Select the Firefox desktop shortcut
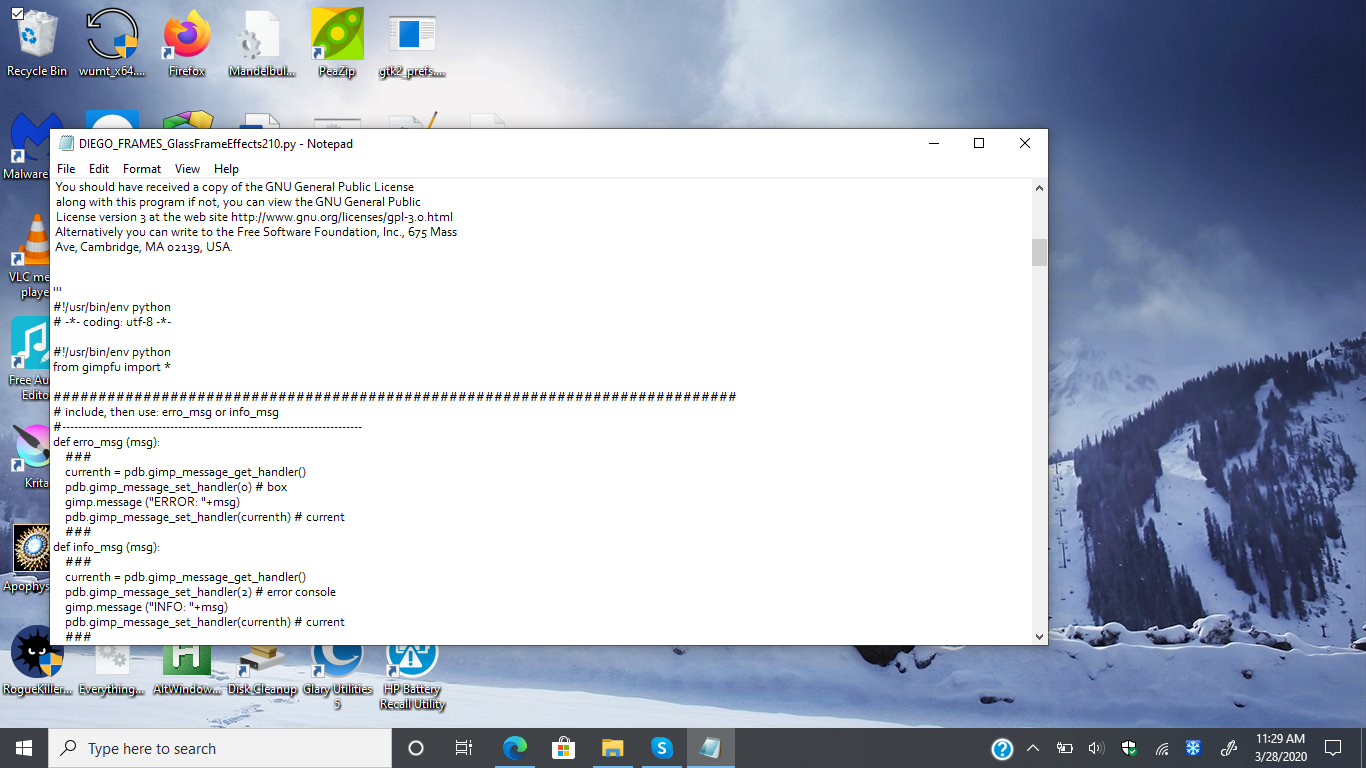Screen dimensions: 1366x768 tap(187, 42)
